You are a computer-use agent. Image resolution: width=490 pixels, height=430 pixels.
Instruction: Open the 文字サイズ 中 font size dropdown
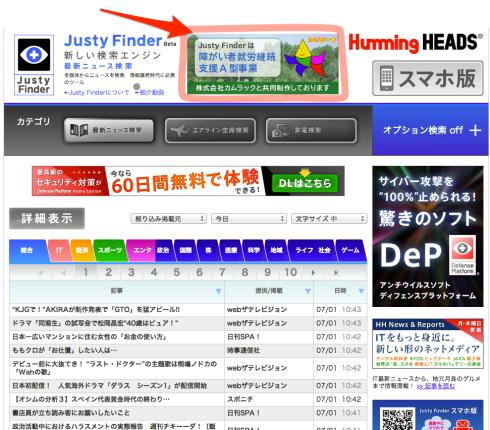pyautogui.click(x=329, y=219)
